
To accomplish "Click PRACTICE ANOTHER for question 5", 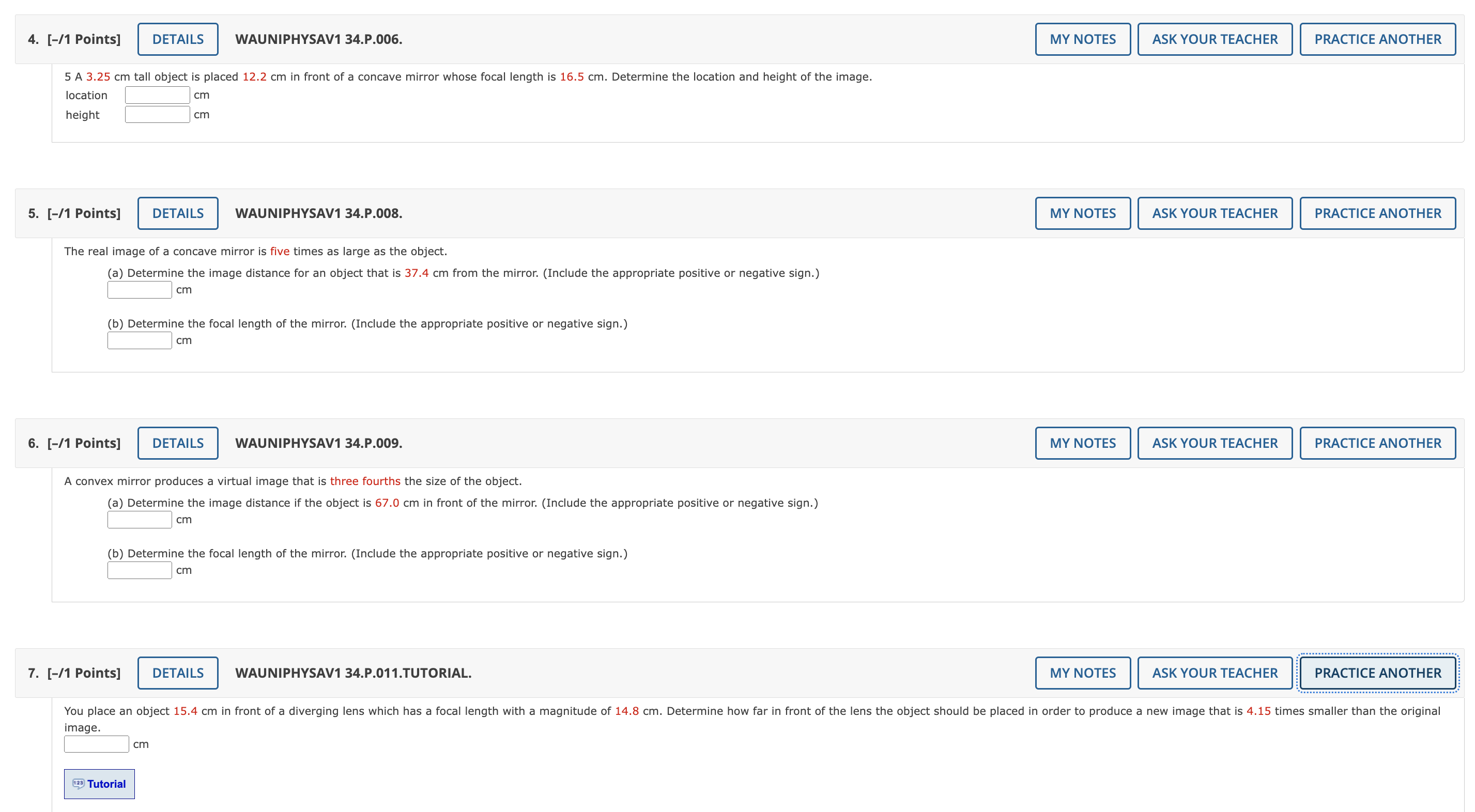I will (1377, 213).
